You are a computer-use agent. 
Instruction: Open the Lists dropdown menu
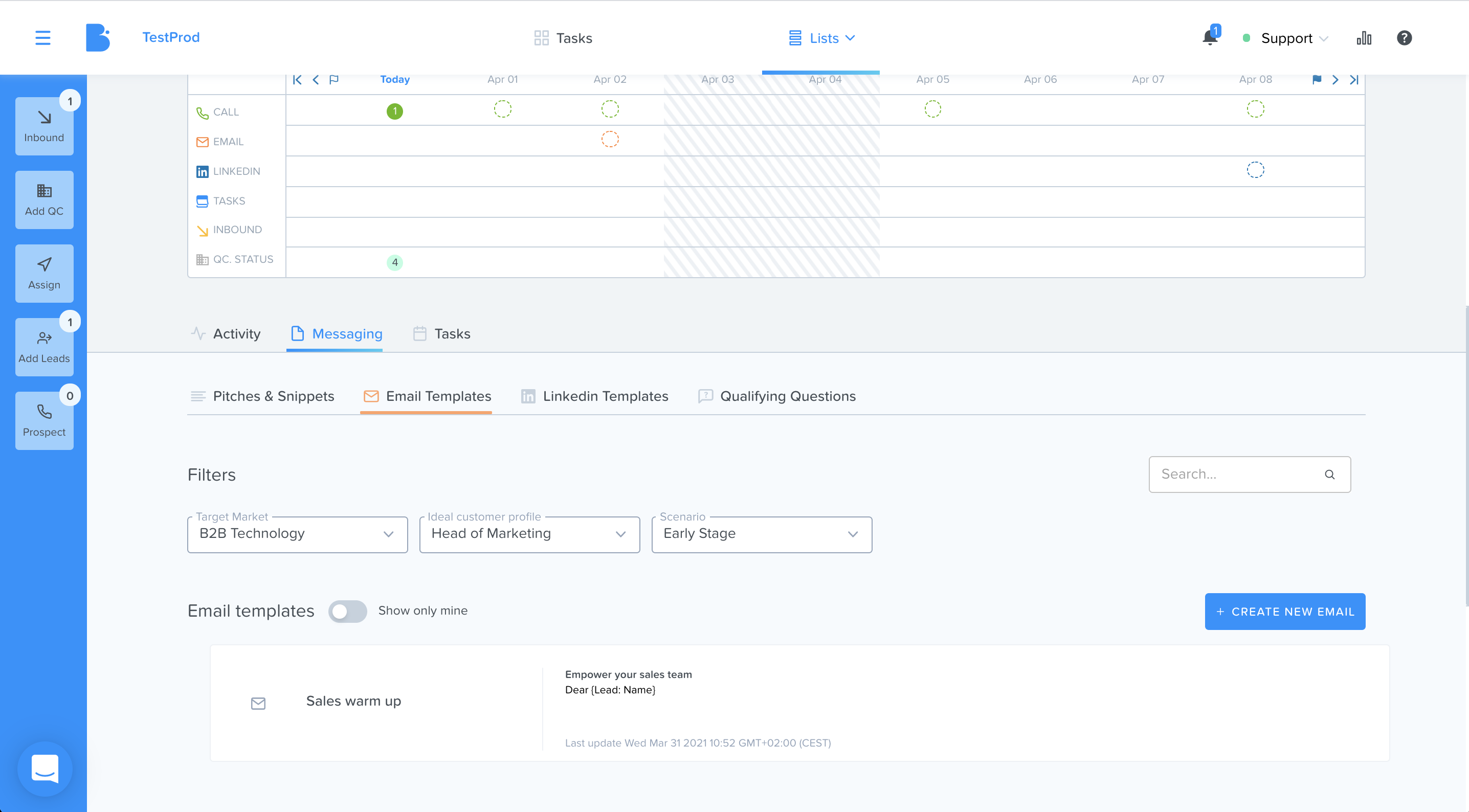pyautogui.click(x=822, y=38)
